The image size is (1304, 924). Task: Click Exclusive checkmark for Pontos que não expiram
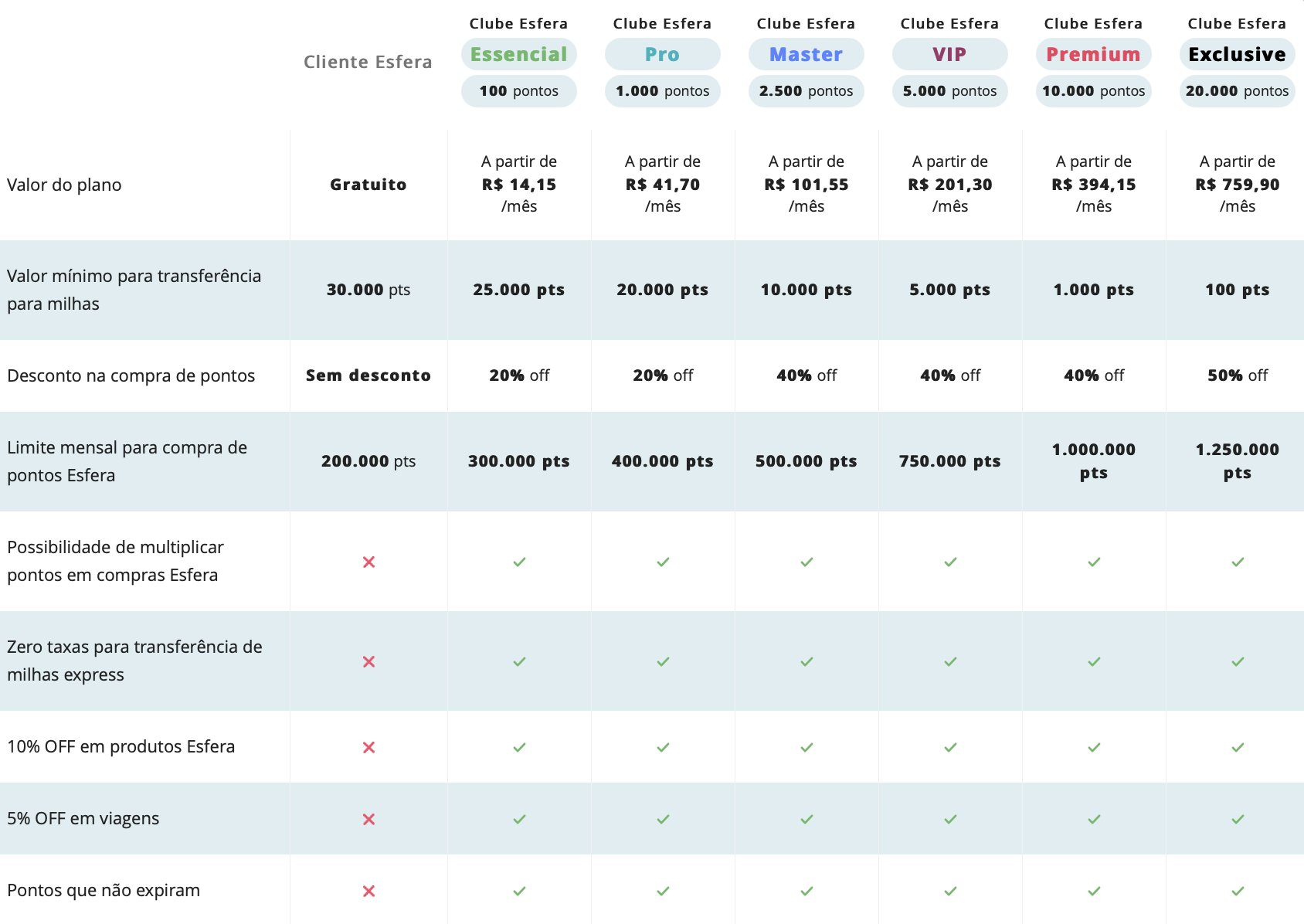pos(1238,891)
